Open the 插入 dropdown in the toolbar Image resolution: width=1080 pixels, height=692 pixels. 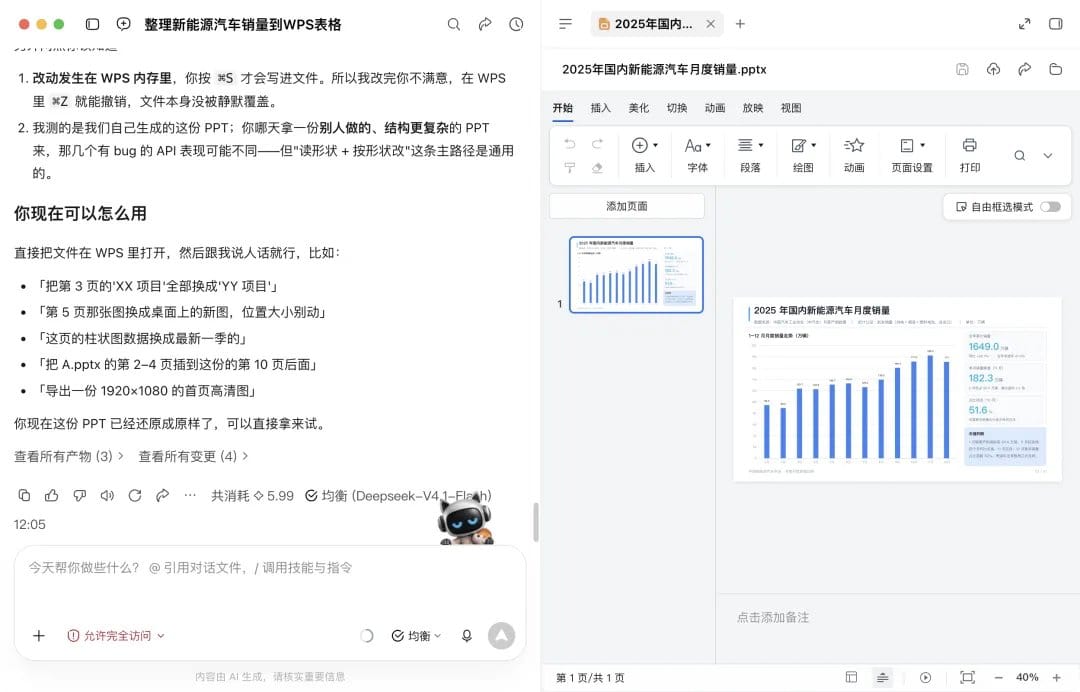click(x=645, y=155)
